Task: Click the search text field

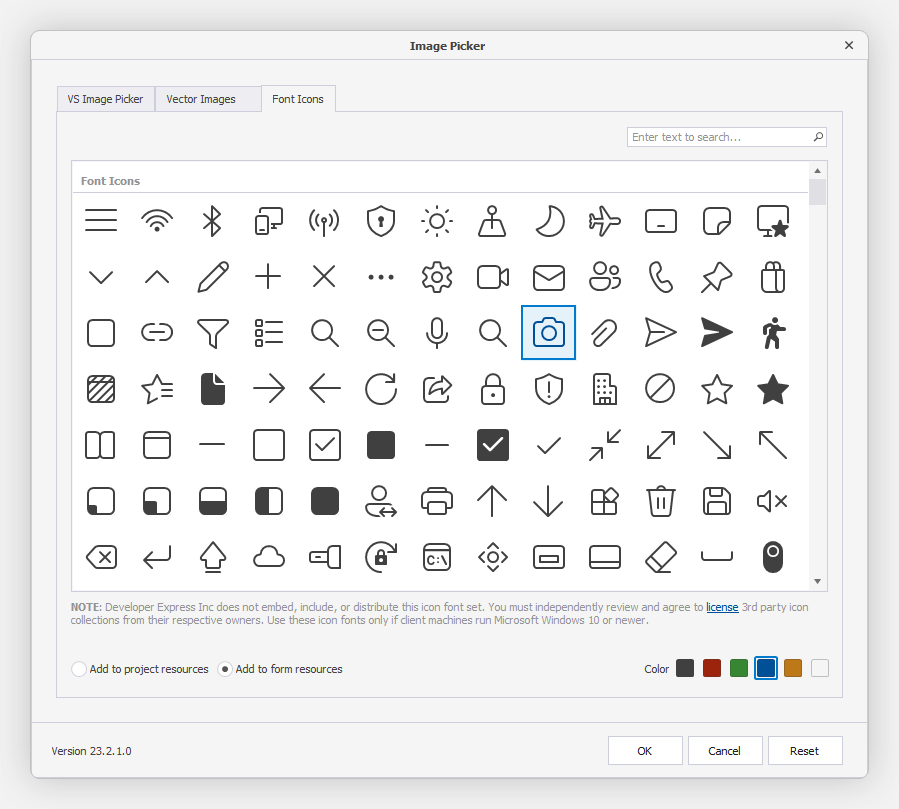Action: (720, 137)
